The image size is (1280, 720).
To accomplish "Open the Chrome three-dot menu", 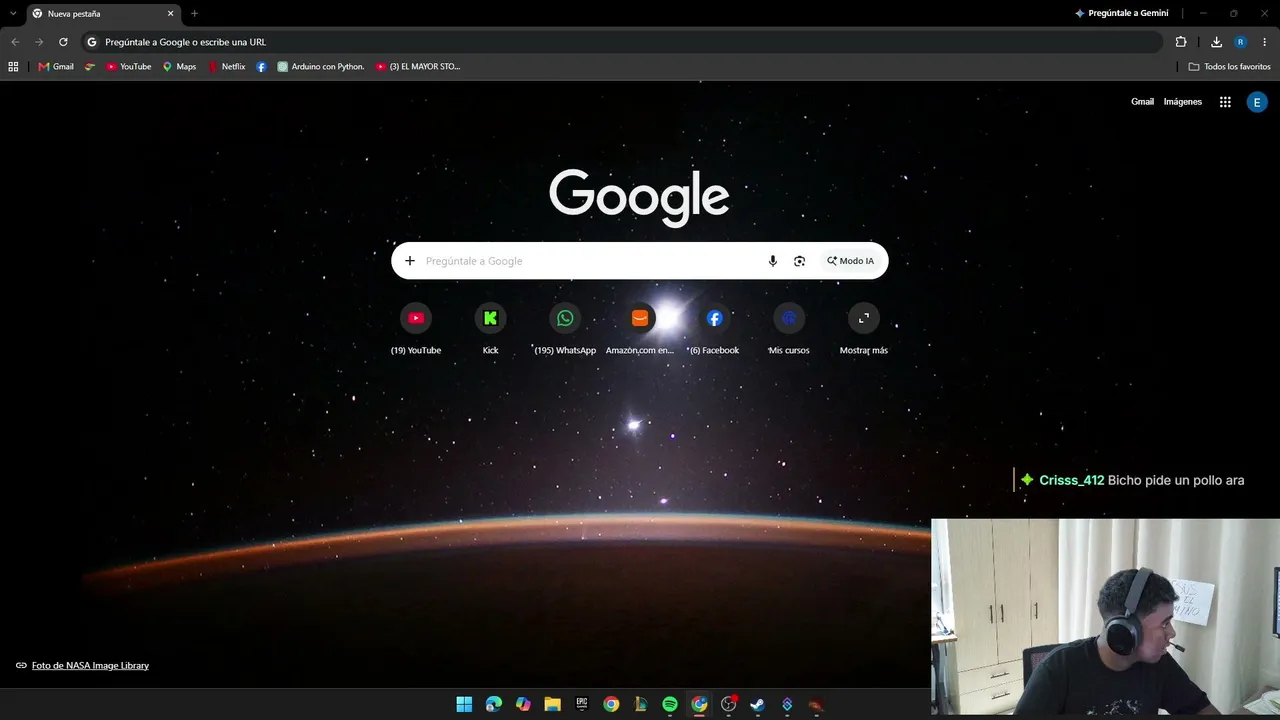I will [x=1265, y=42].
